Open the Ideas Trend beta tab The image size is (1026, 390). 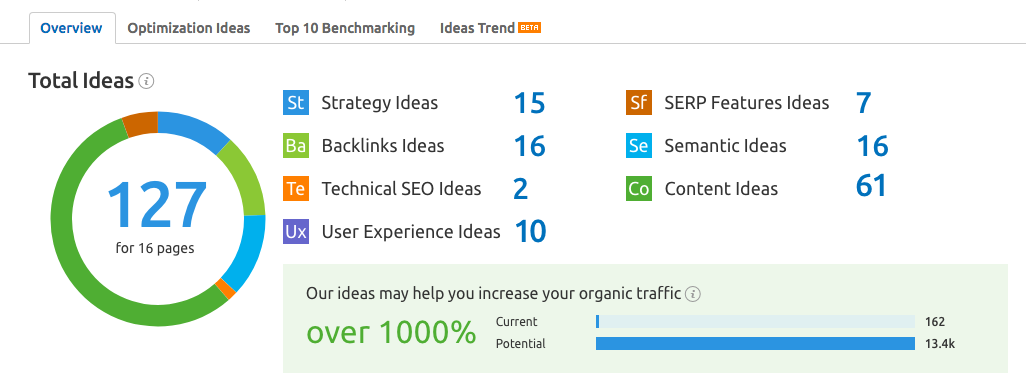point(490,28)
